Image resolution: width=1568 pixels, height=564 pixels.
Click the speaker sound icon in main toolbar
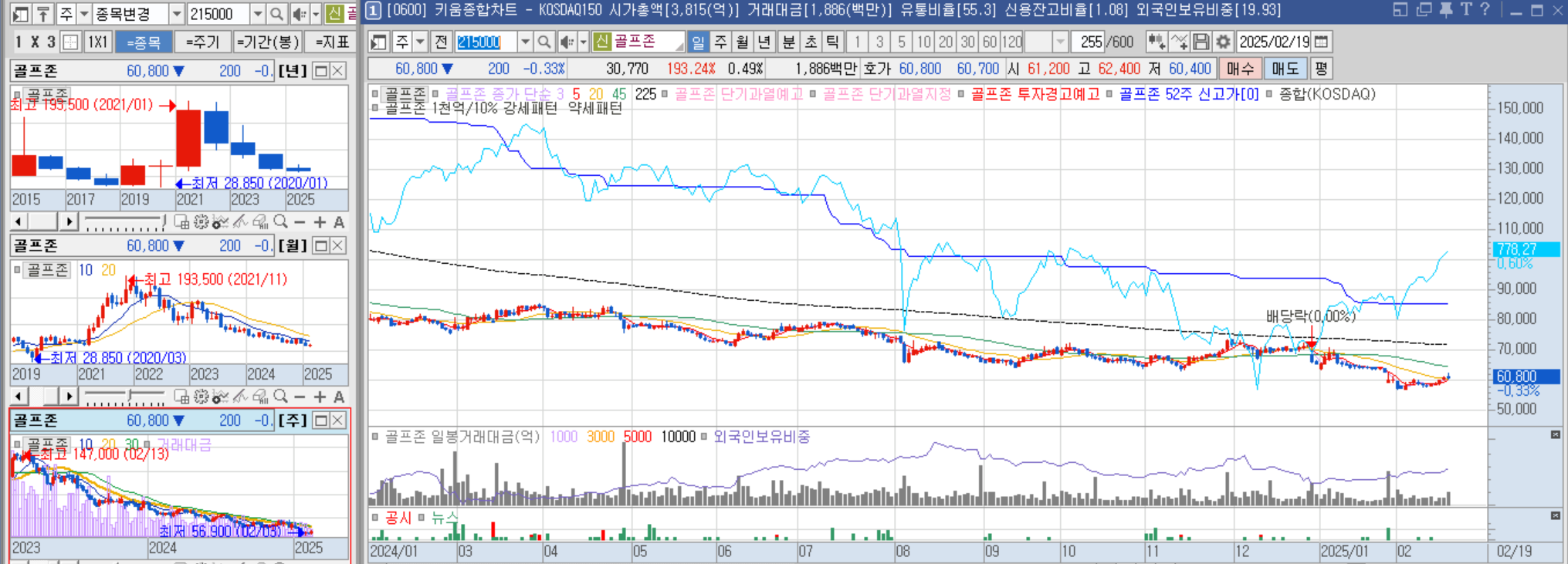click(567, 42)
